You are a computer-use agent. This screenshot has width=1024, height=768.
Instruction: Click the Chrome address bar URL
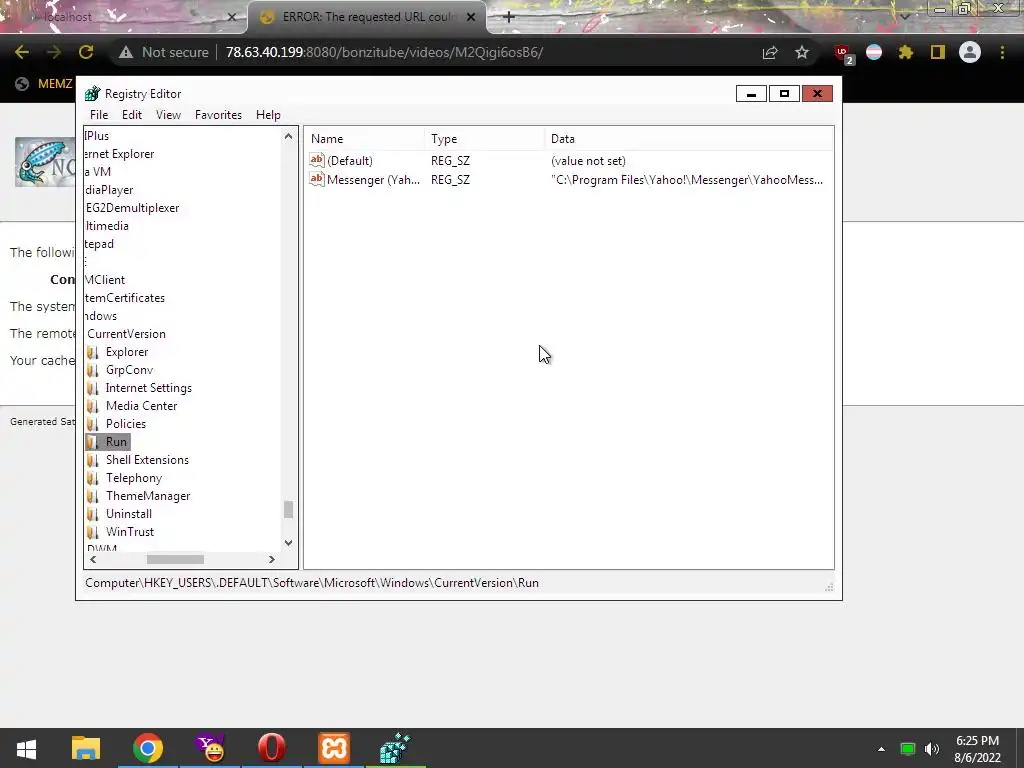click(x=384, y=52)
